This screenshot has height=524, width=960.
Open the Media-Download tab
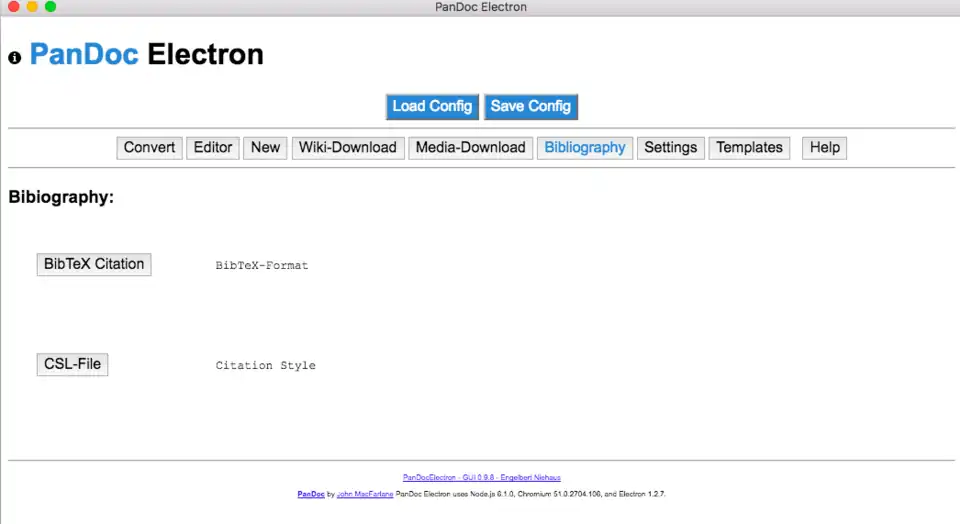pyautogui.click(x=470, y=148)
